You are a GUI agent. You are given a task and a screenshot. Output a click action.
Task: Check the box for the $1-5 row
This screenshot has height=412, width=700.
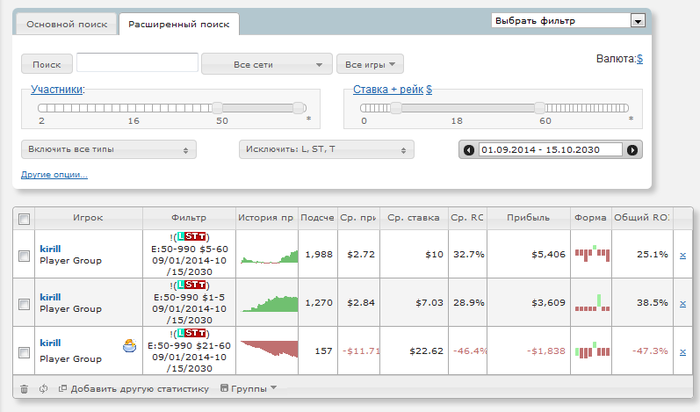[x=24, y=304]
